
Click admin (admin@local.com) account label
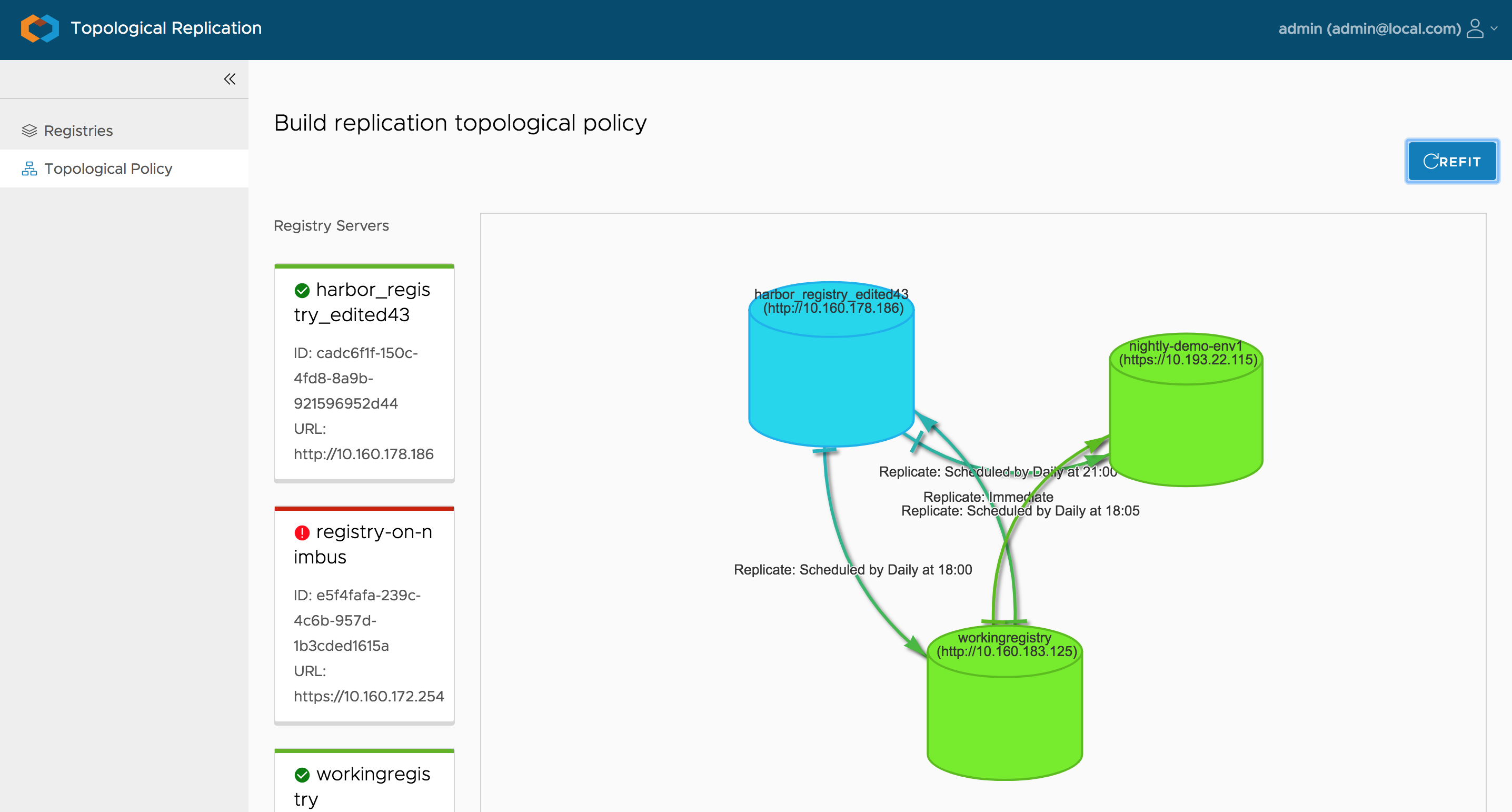(x=1369, y=28)
